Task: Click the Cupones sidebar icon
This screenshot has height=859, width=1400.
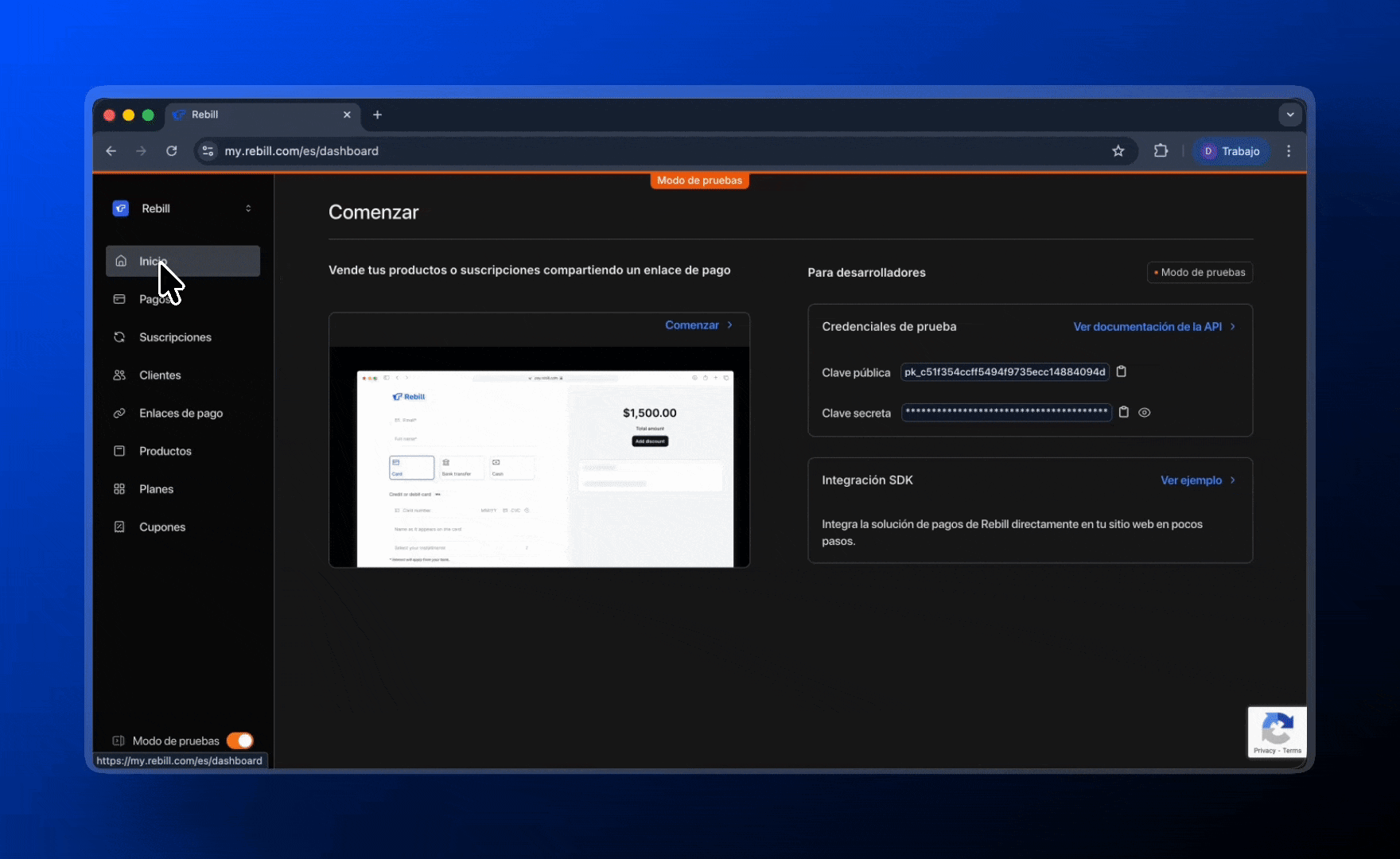Action: 119,527
